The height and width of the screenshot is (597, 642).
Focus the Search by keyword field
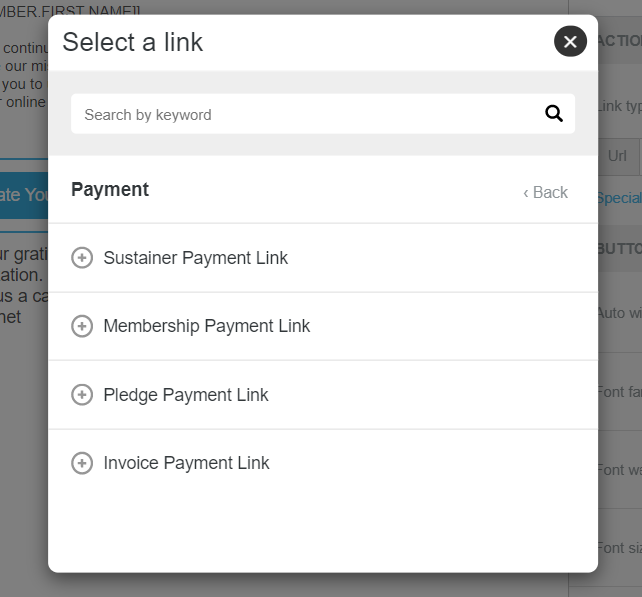click(323, 114)
